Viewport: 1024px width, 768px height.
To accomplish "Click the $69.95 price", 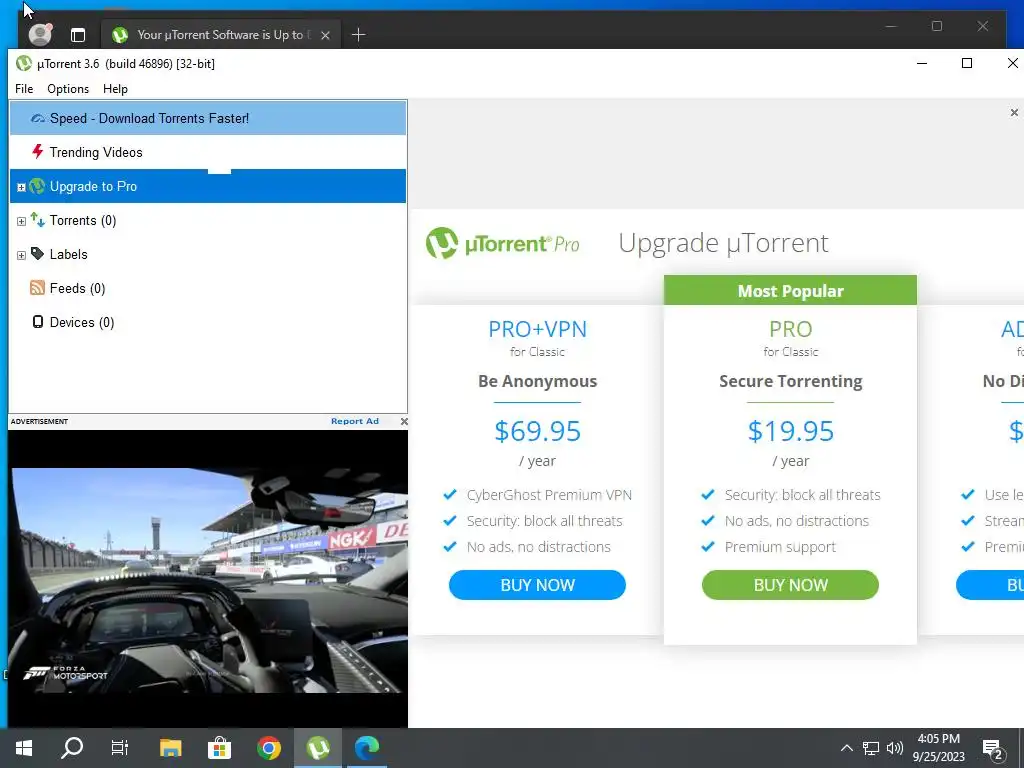I will click(x=537, y=431).
